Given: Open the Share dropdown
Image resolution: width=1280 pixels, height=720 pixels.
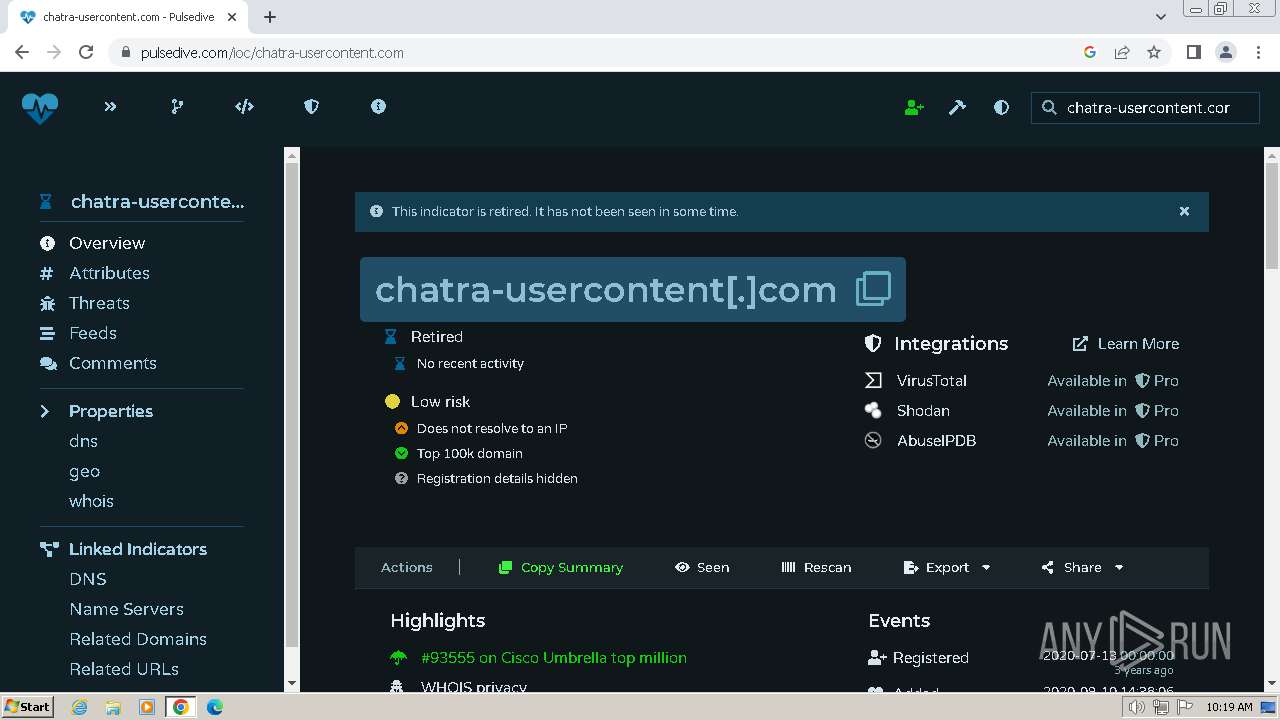Looking at the screenshot, I should click(1083, 567).
